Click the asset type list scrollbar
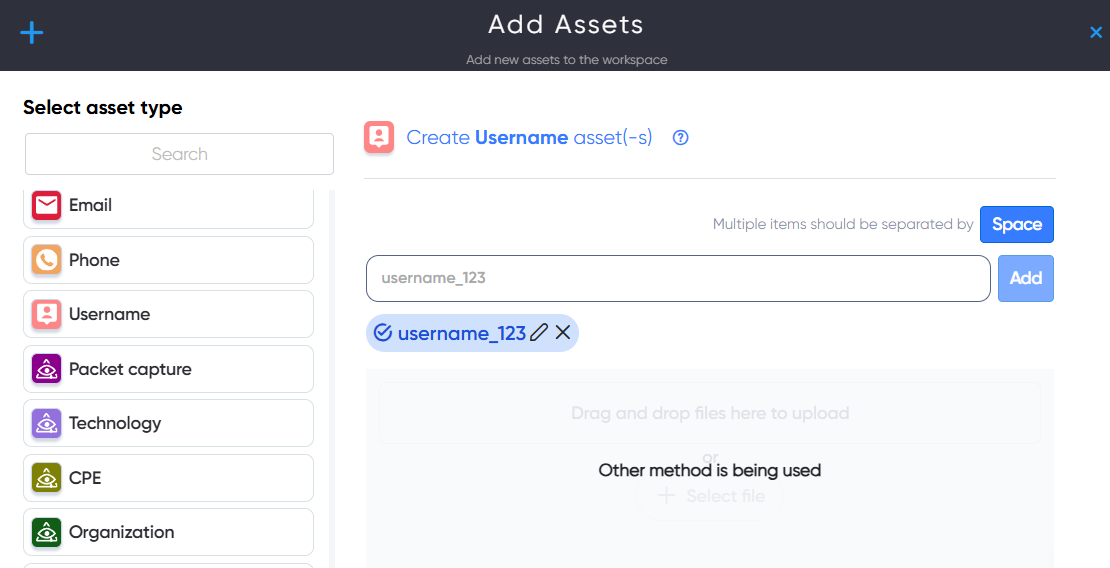Screen dimensions: 1110x568 [331, 379]
